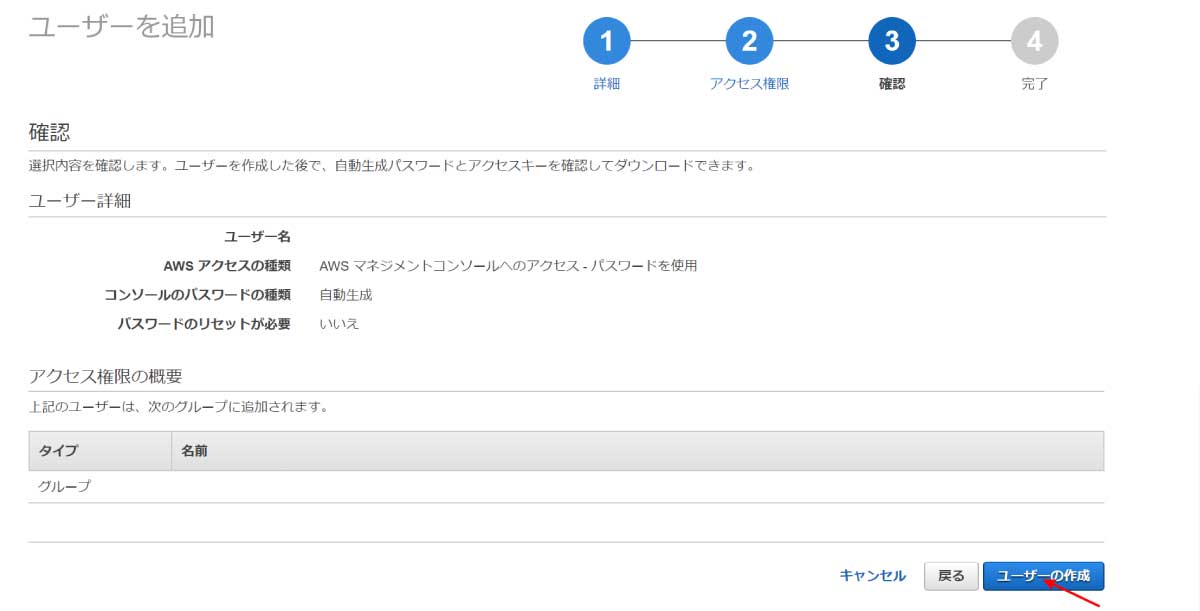The height and width of the screenshot is (611, 1200).
Task: Click the 戻る button
Action: pyautogui.click(x=950, y=576)
